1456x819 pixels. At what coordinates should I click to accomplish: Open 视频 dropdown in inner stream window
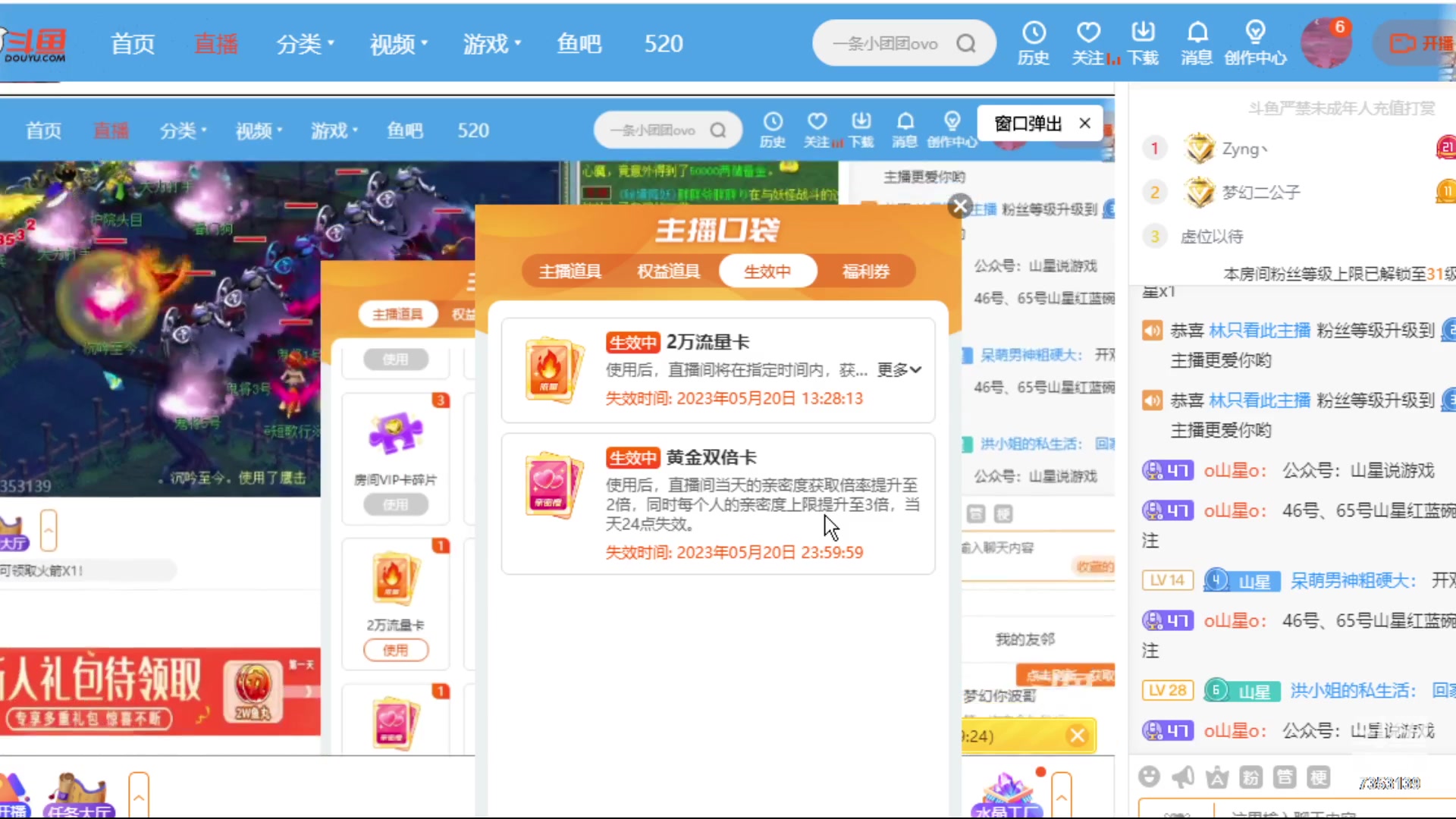tap(259, 130)
